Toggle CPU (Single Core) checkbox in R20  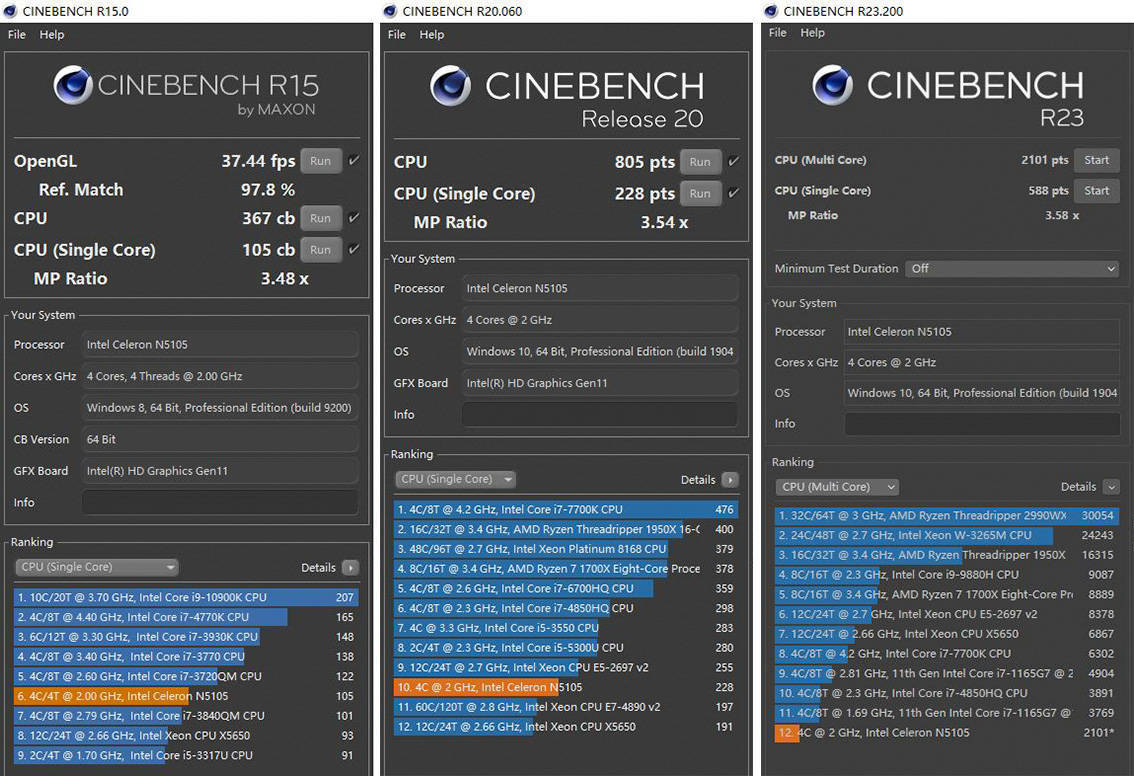(x=733, y=193)
